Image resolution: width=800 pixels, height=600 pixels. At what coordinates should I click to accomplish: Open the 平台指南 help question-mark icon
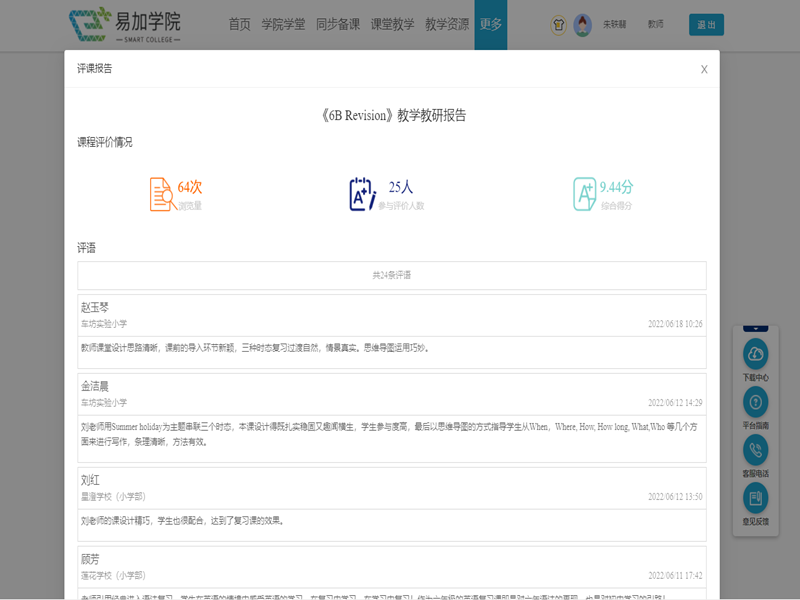point(755,402)
